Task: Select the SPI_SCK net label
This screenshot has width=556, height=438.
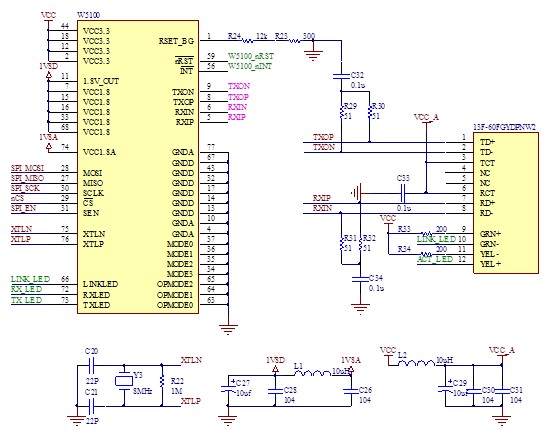Action: pos(25,188)
